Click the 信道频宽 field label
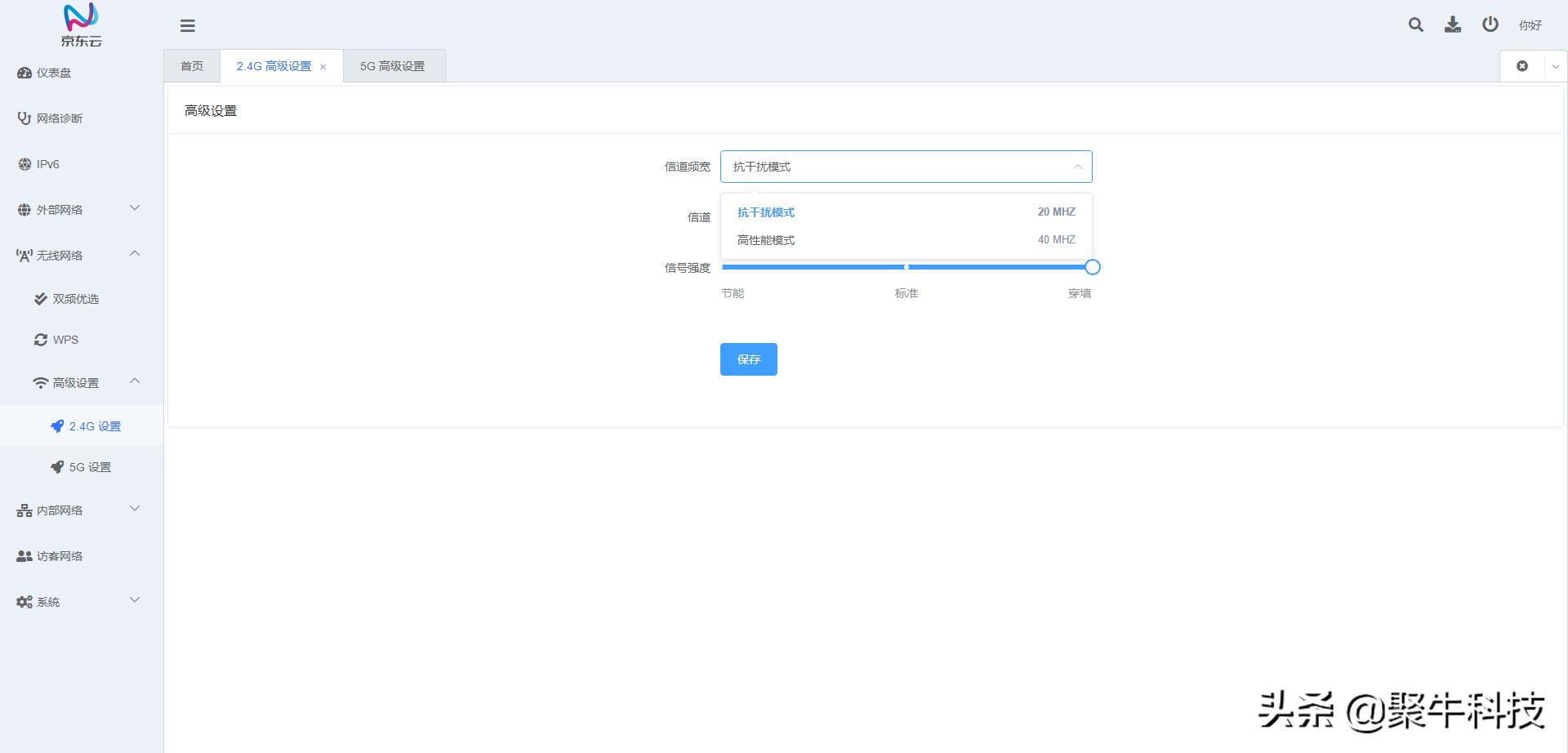The height and width of the screenshot is (753, 1568). pos(688,167)
